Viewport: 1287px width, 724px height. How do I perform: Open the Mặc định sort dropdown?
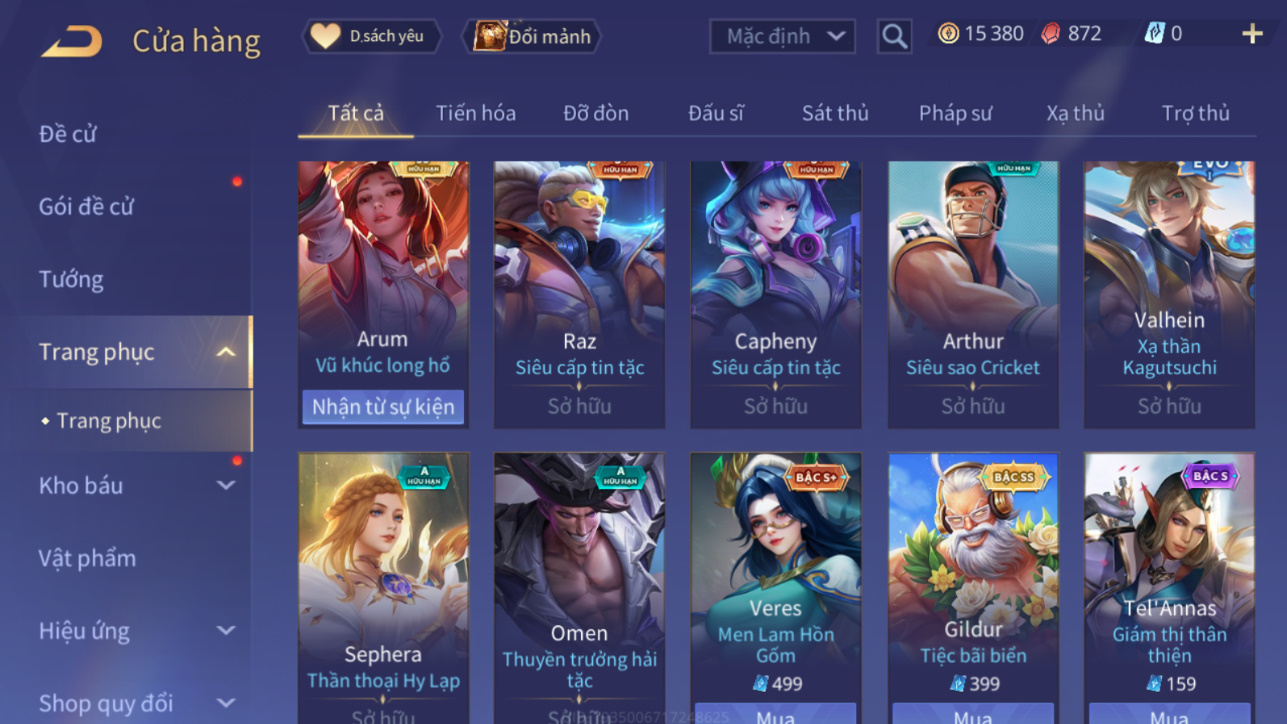coord(782,36)
